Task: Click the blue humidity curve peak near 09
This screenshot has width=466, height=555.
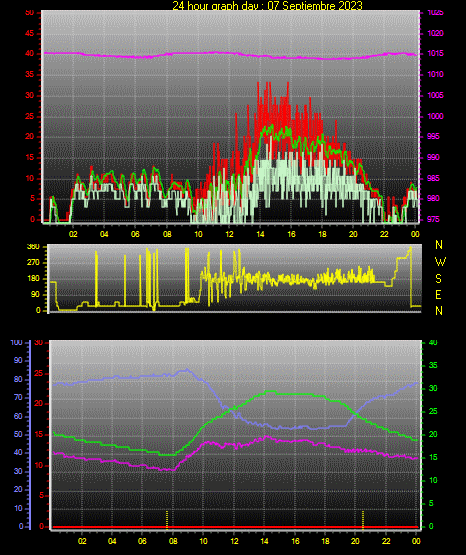Action: [x=187, y=370]
